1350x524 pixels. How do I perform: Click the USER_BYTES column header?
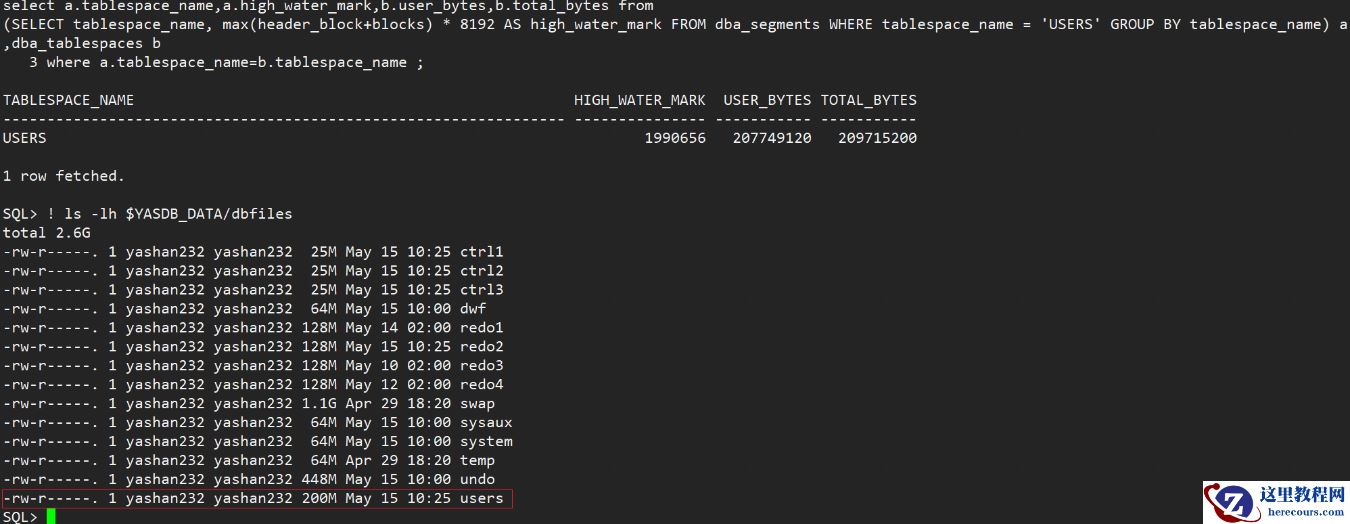[767, 100]
